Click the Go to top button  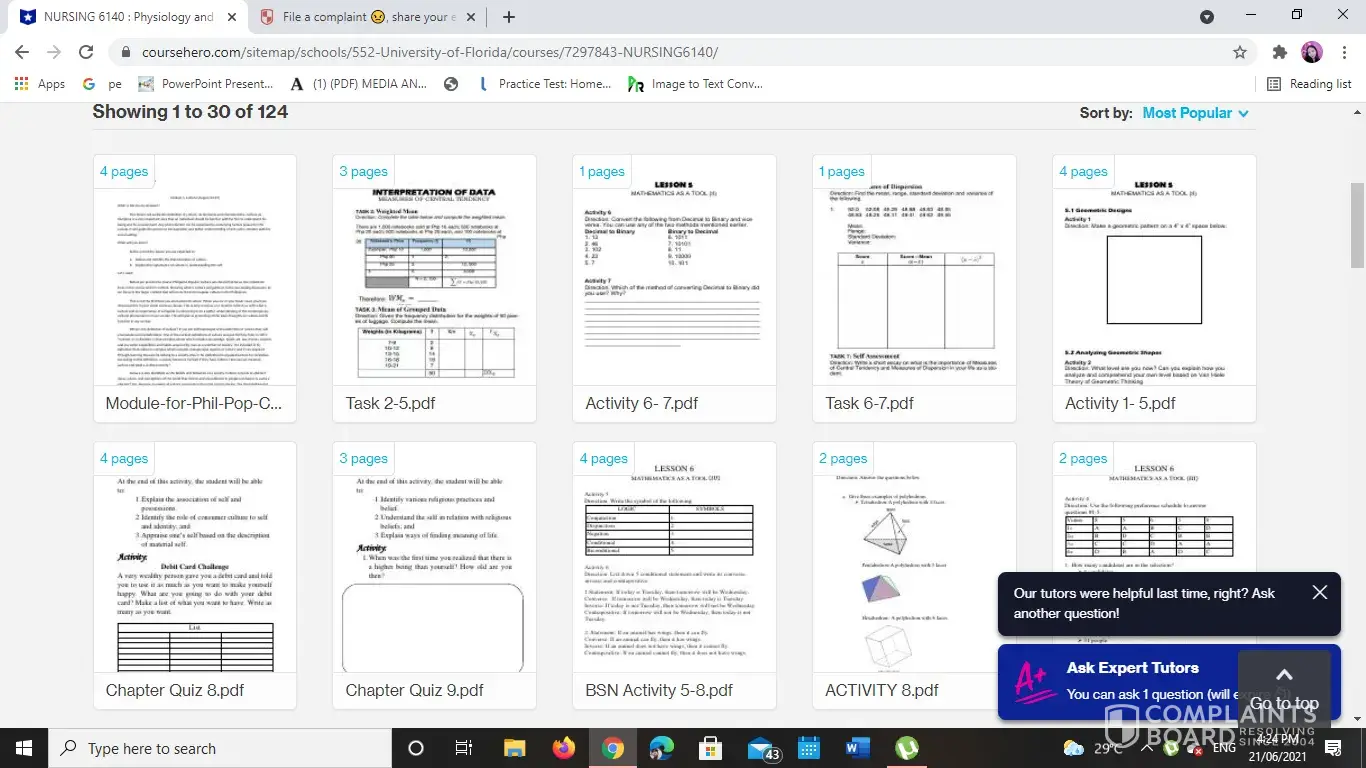tap(1284, 687)
